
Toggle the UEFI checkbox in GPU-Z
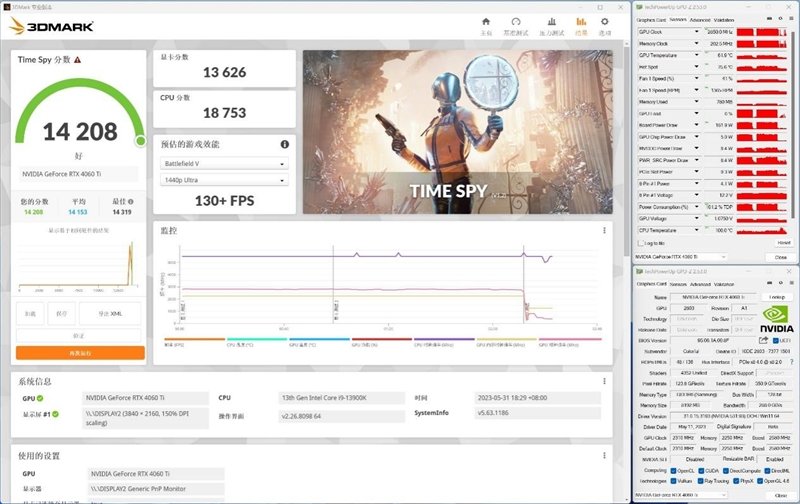pos(776,340)
